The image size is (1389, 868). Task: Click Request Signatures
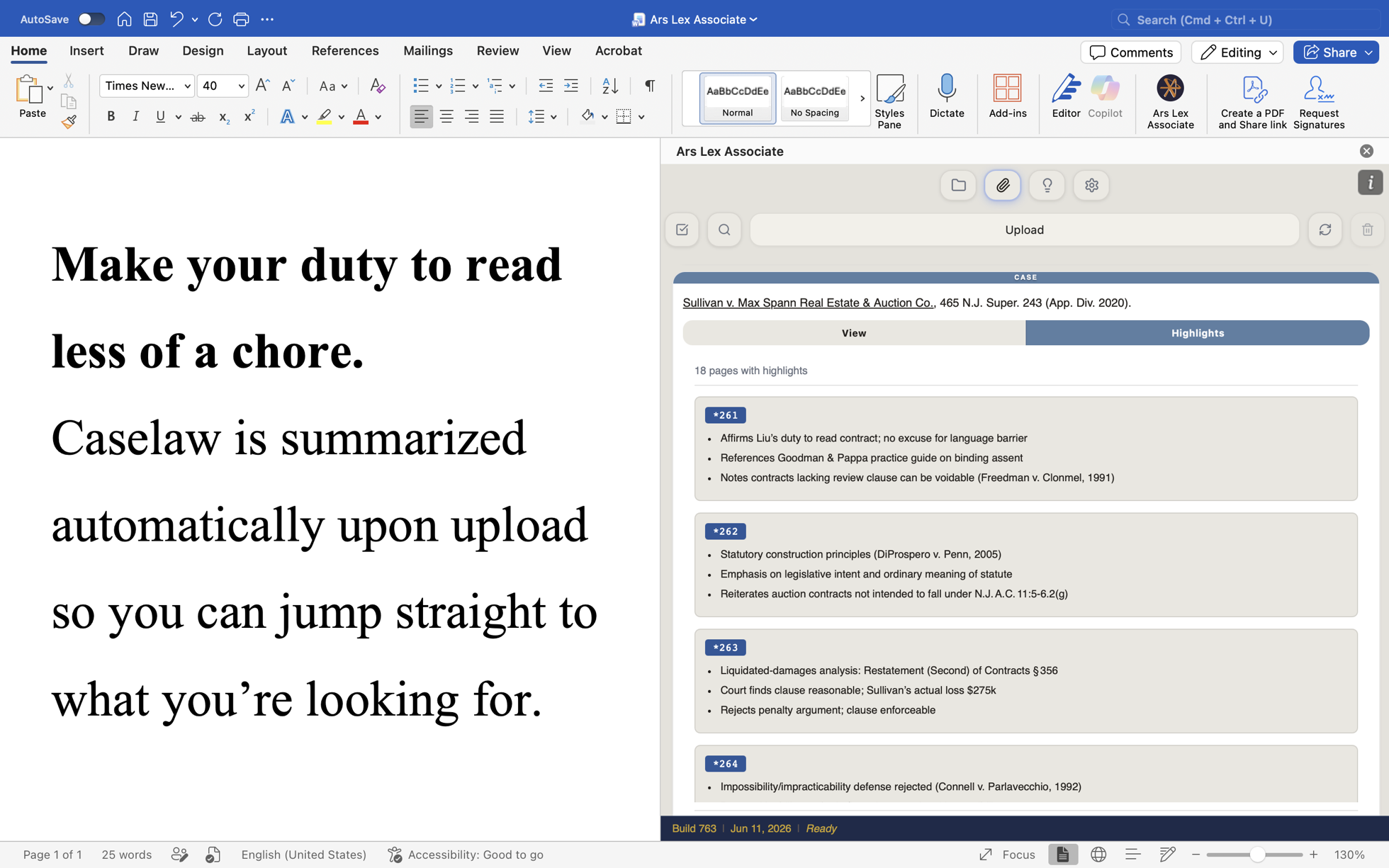[x=1318, y=102]
